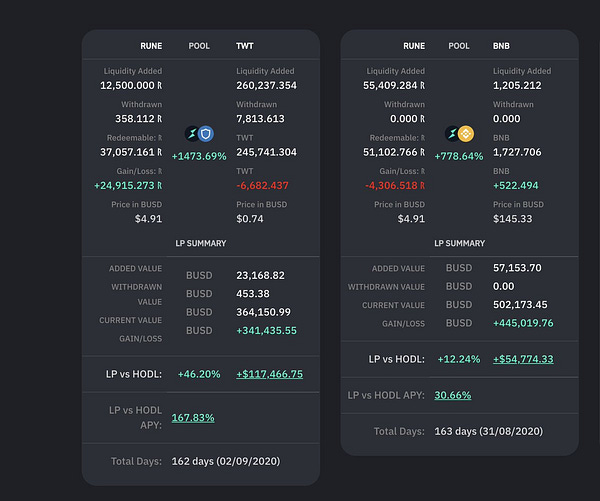Select RUNE liquidity added 55,409.284
The height and width of the screenshot is (501, 600).
(x=394, y=85)
